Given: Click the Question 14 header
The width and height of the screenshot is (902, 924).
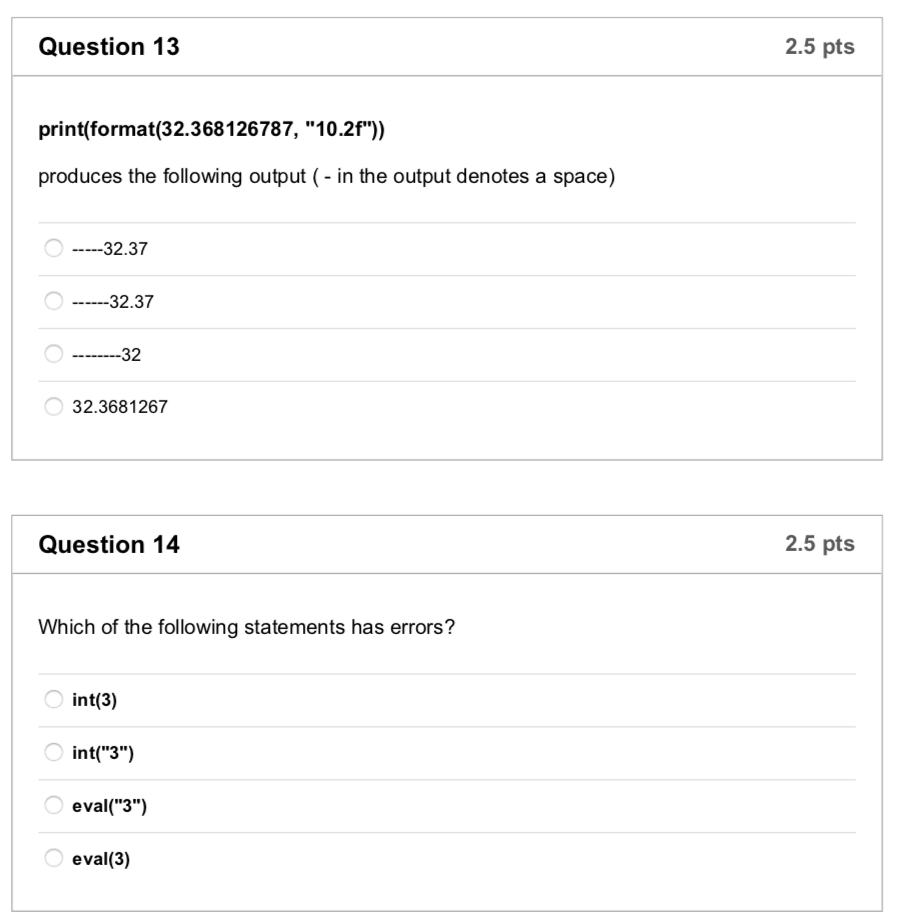Looking at the screenshot, I should click(97, 545).
